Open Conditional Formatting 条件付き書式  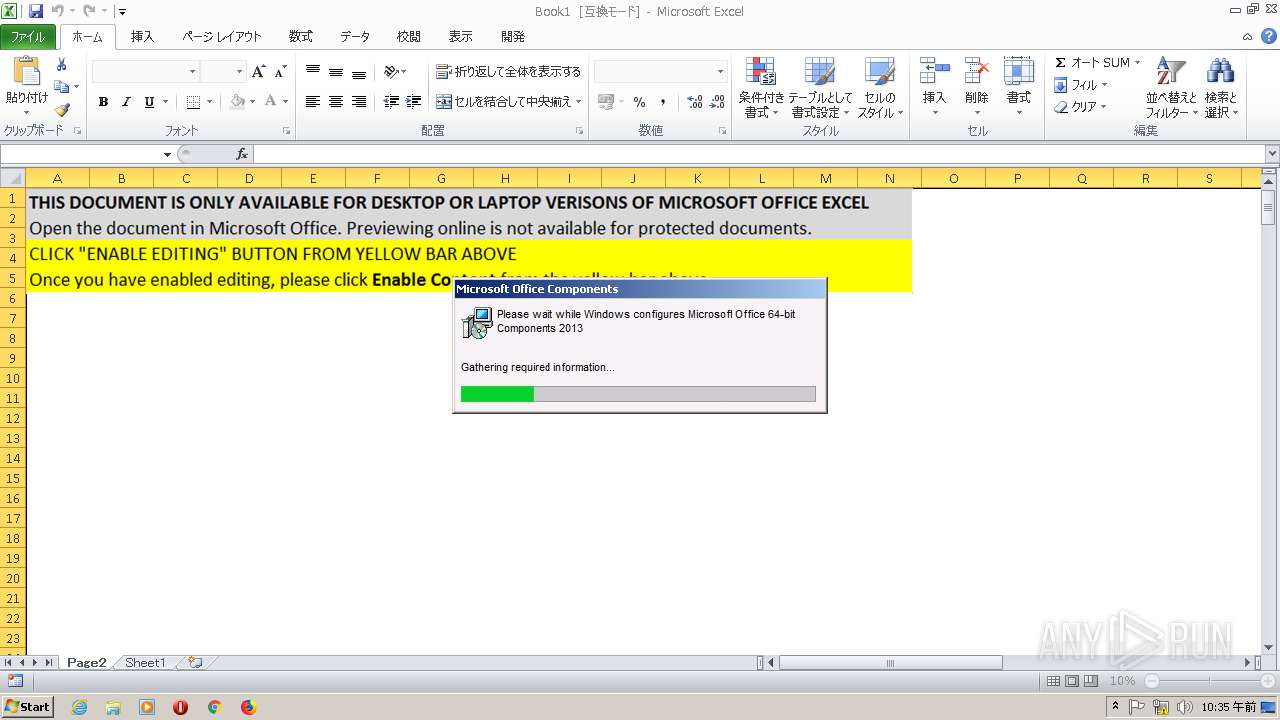pos(761,88)
